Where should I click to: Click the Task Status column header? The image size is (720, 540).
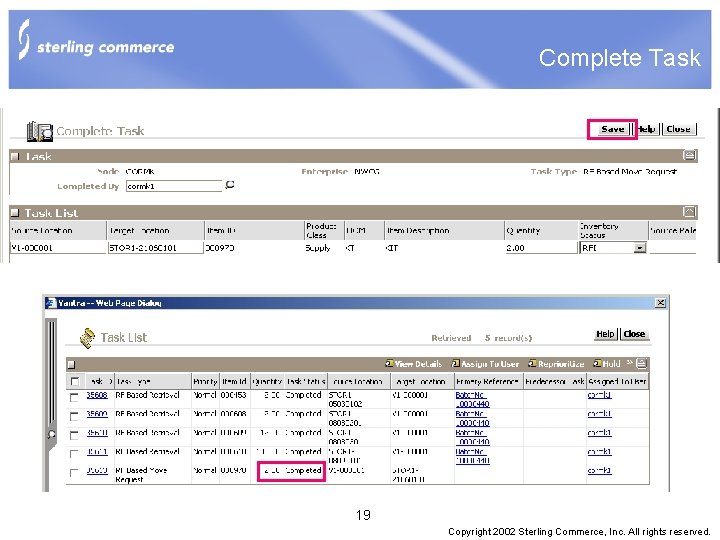tap(306, 381)
